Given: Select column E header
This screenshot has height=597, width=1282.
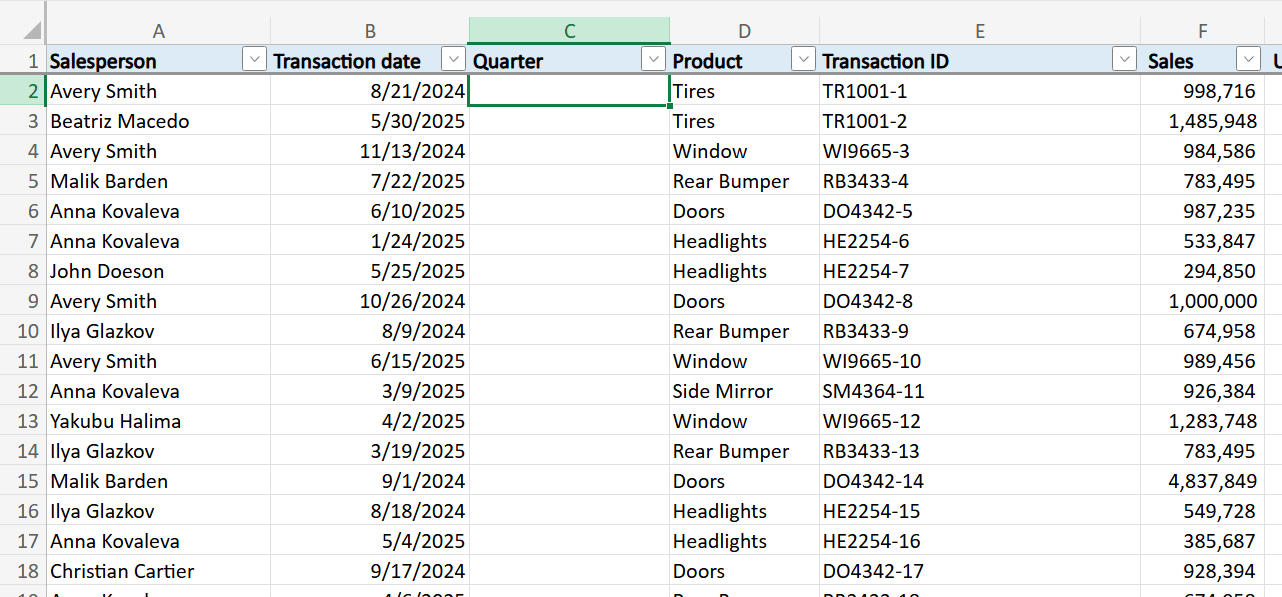Looking at the screenshot, I should tap(980, 30).
